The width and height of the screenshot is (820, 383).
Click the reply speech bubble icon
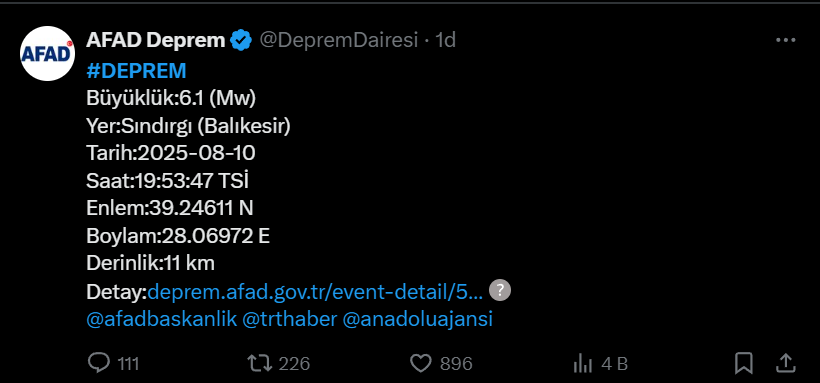point(98,363)
